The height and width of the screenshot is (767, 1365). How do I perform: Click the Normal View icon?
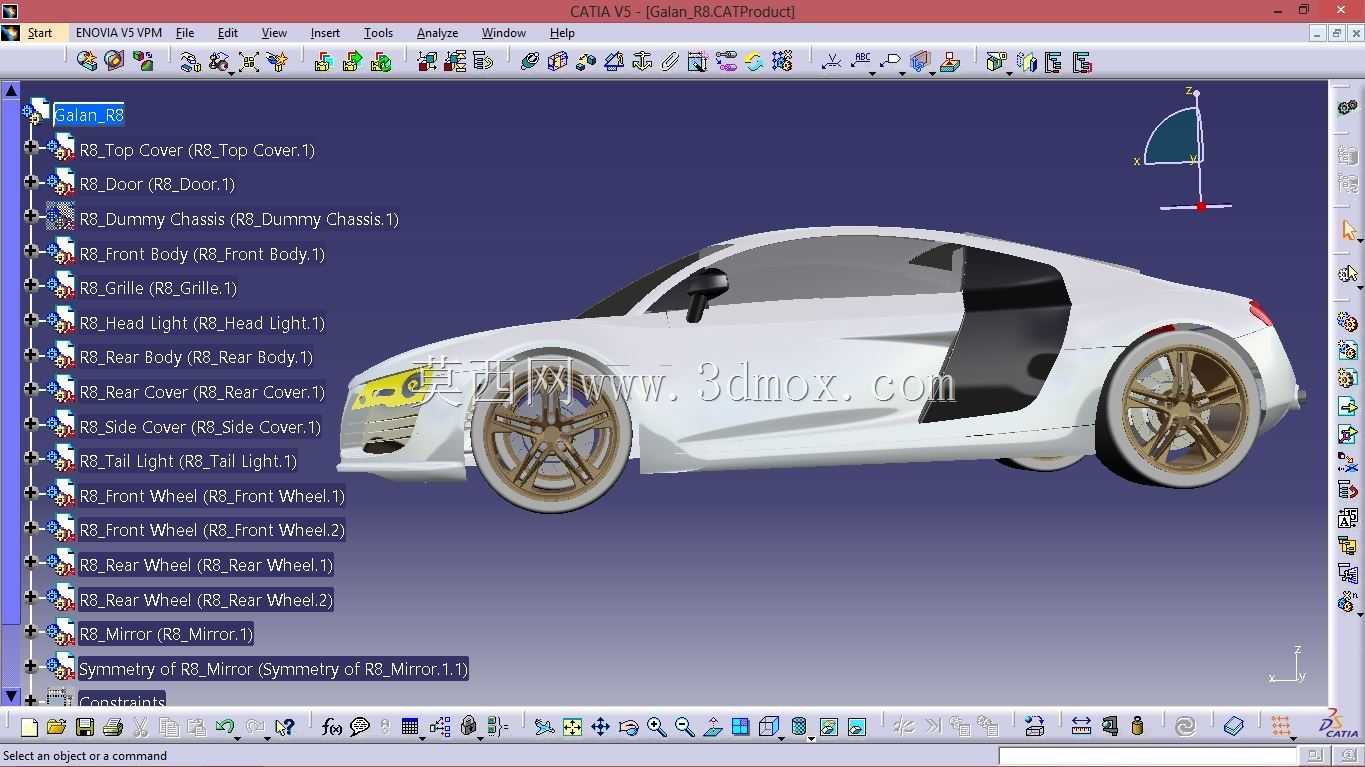tap(712, 727)
